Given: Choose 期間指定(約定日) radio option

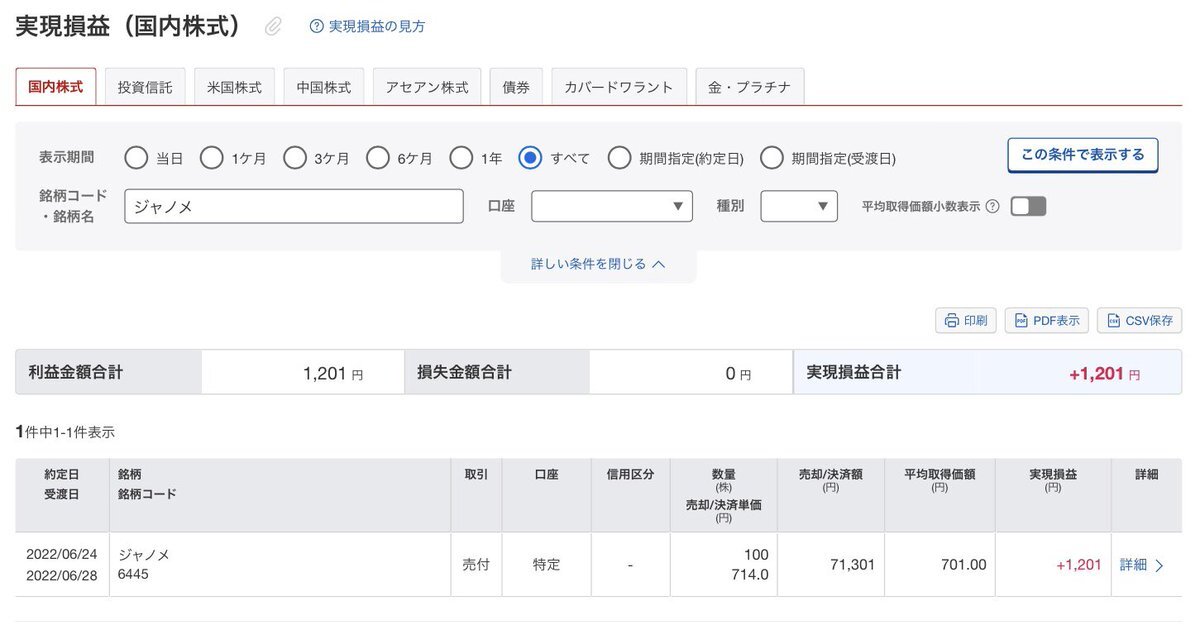Looking at the screenshot, I should coord(620,158).
